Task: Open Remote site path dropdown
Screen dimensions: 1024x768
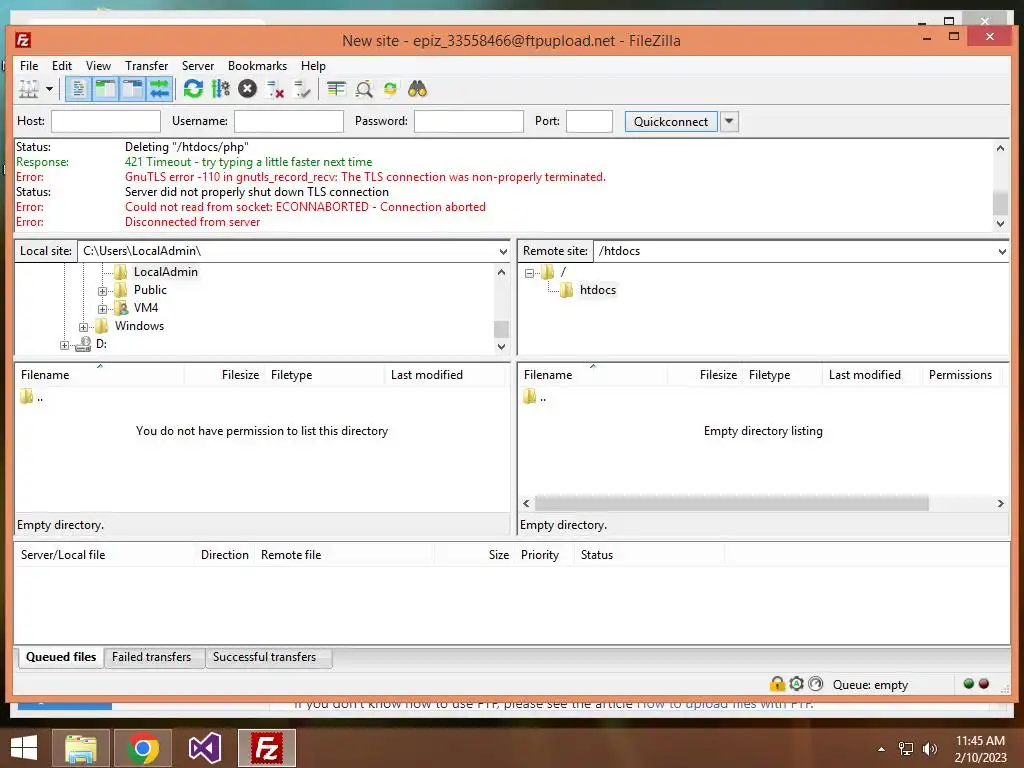Action: pos(1002,251)
